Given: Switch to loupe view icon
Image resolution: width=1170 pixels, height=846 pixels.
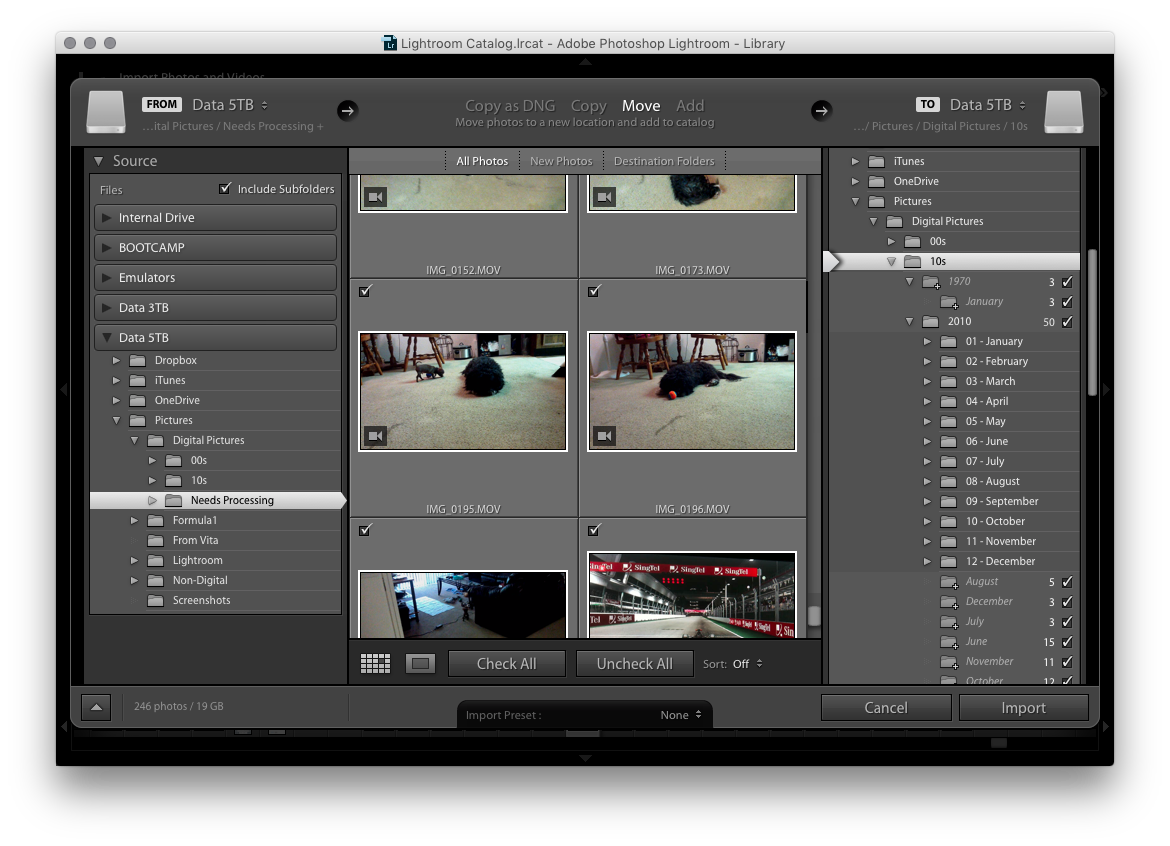Looking at the screenshot, I should pyautogui.click(x=420, y=663).
